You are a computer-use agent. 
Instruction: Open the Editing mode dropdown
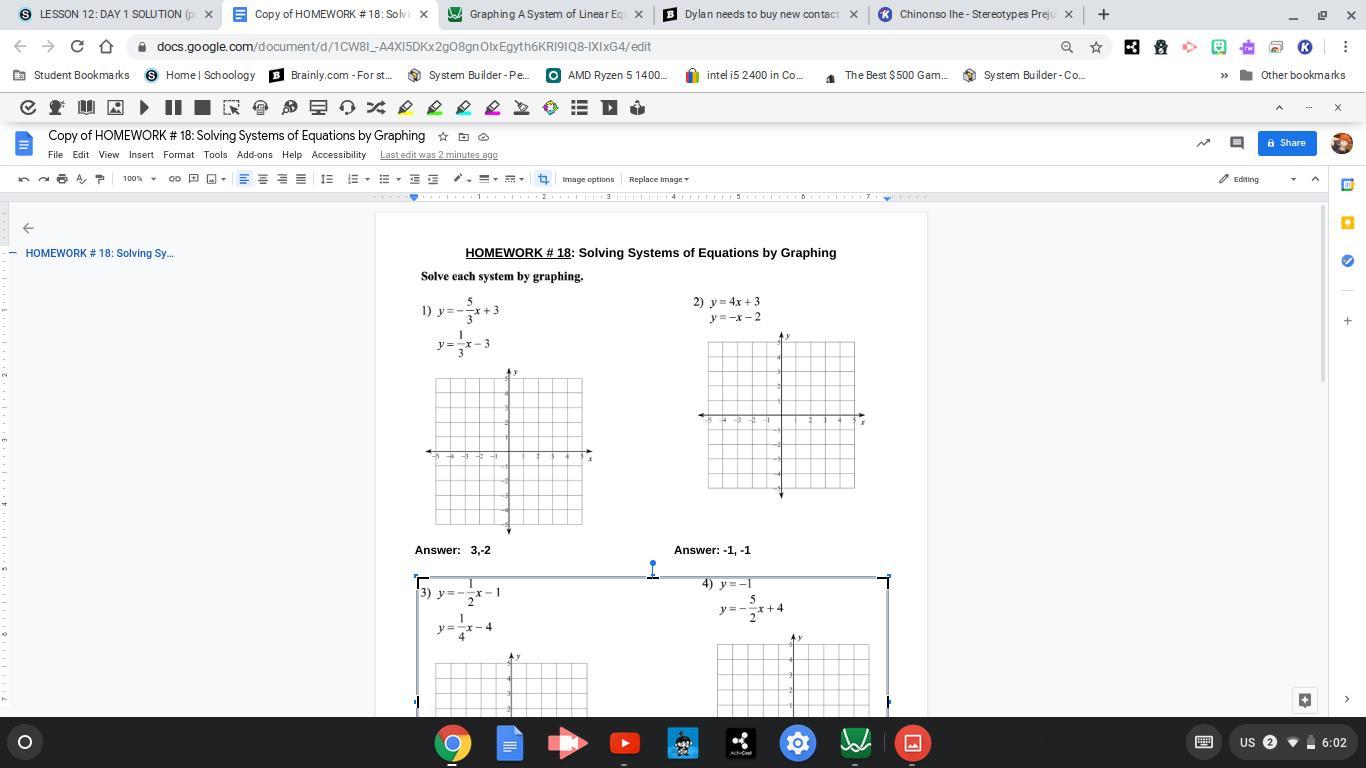tap(1257, 179)
